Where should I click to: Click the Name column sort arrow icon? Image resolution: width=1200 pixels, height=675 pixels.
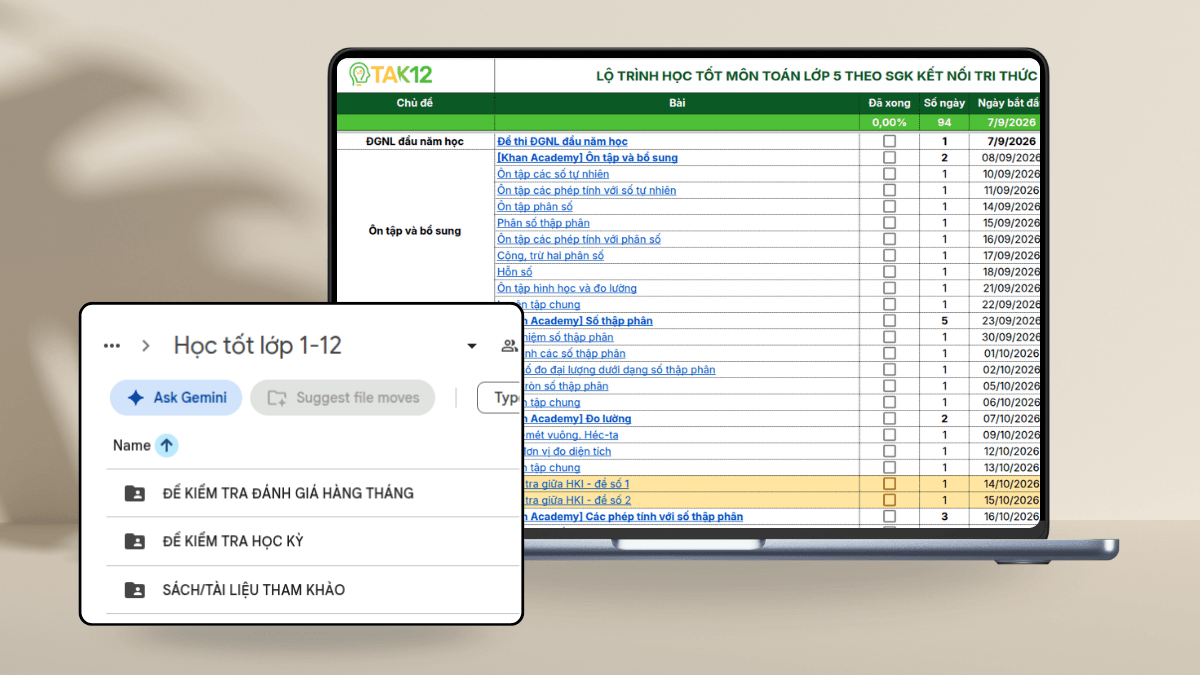[x=167, y=446]
